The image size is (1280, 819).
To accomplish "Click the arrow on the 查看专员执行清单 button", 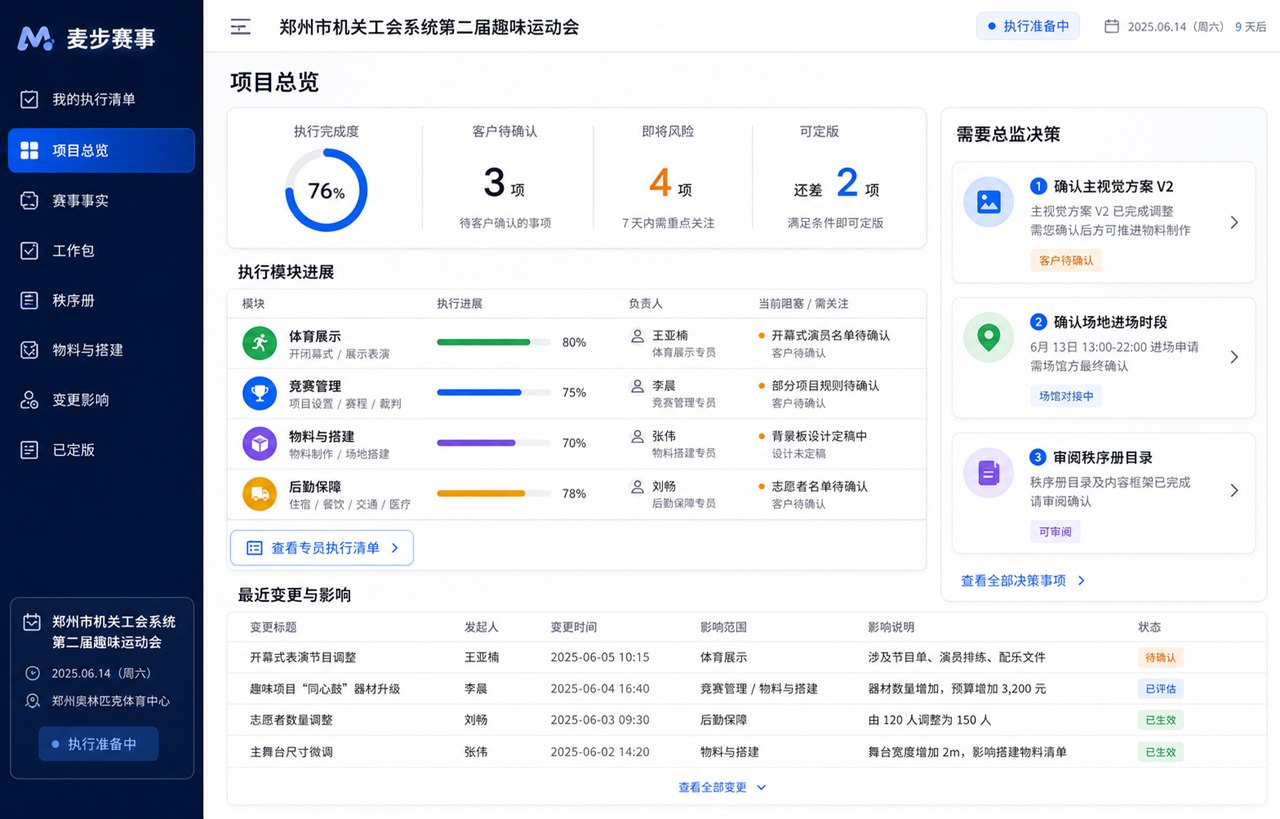I will tap(395, 548).
